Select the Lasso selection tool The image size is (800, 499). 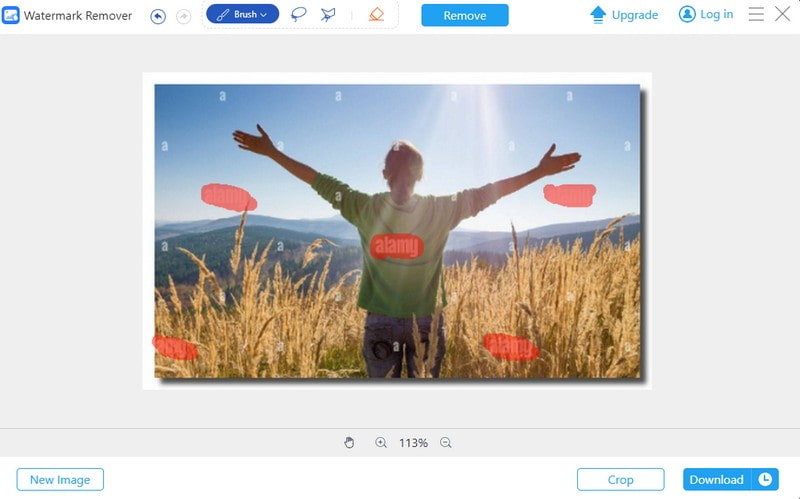tap(298, 14)
